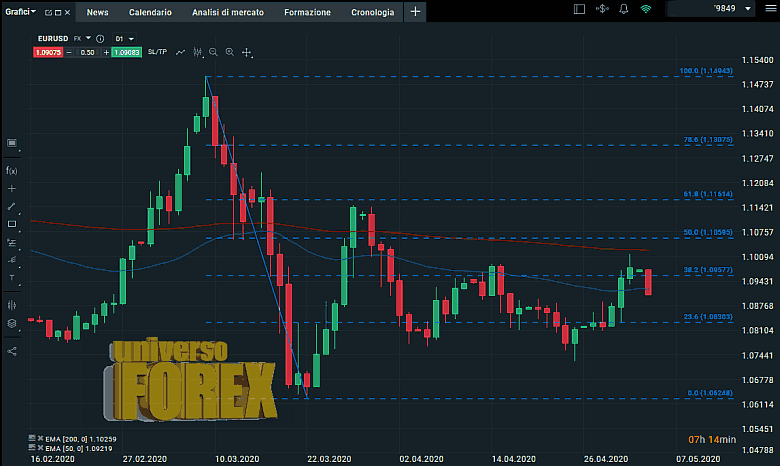The width and height of the screenshot is (780, 466).
Task: Switch to the Calendario tab
Action: coord(150,12)
